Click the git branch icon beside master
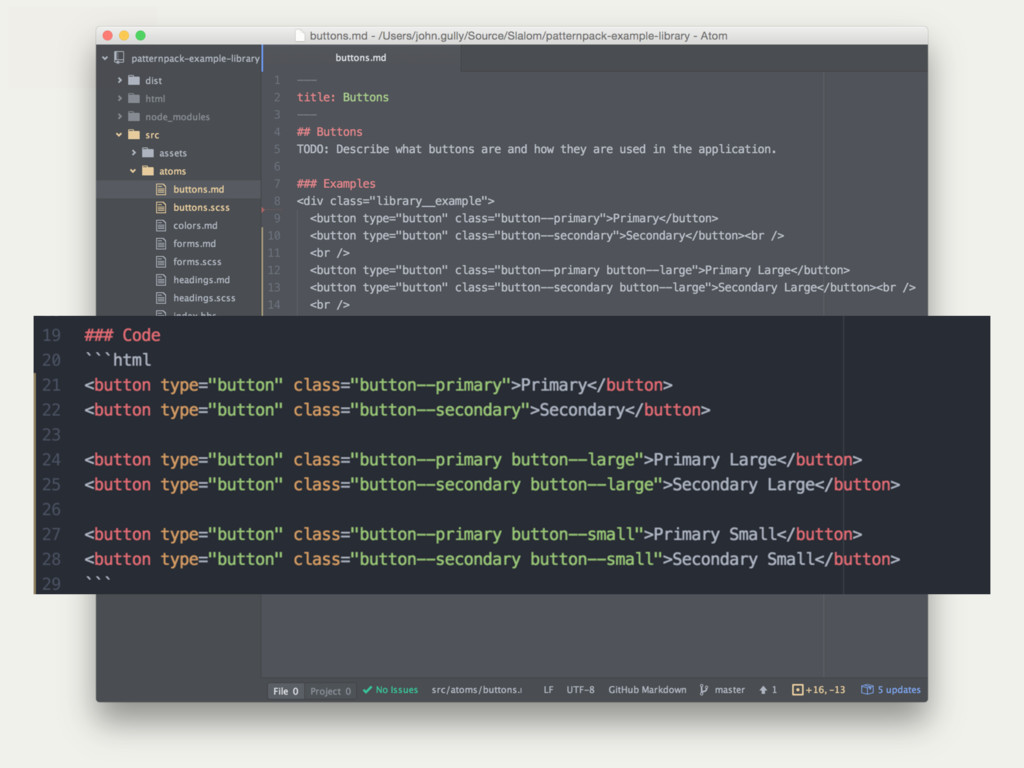1024x768 pixels. click(x=703, y=690)
